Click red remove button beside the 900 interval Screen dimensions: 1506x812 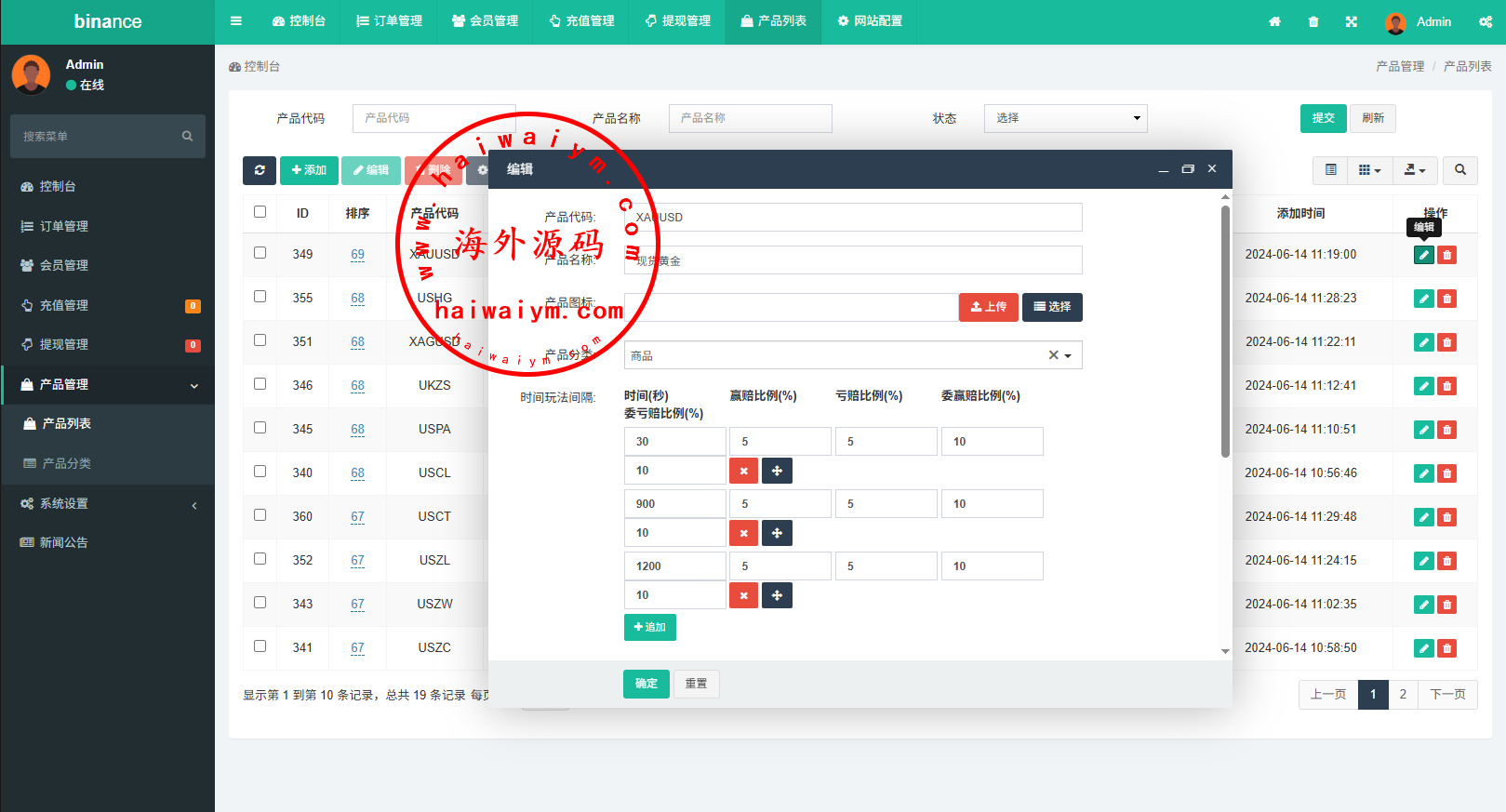point(743,533)
